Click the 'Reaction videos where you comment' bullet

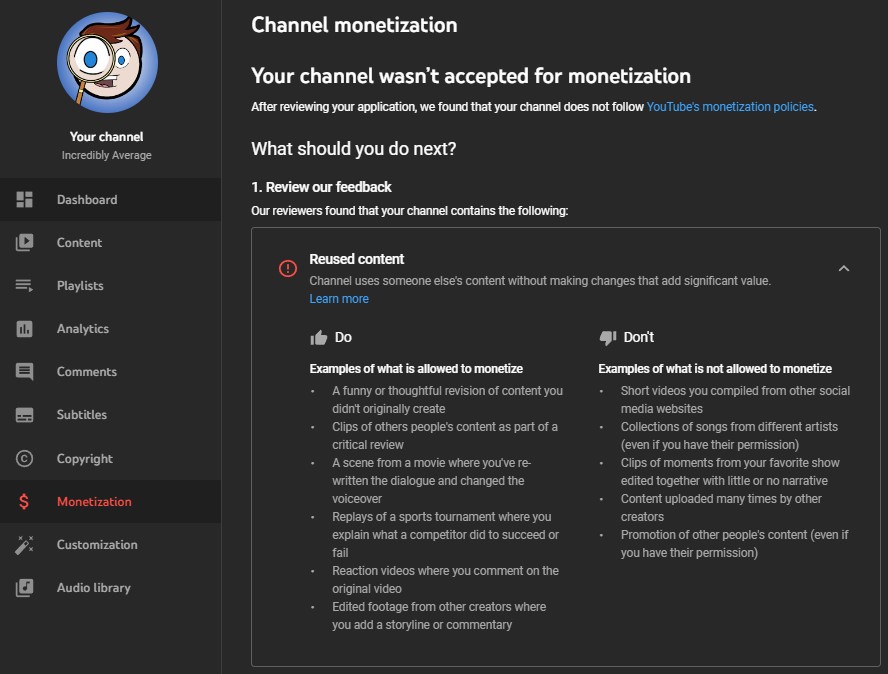point(445,579)
